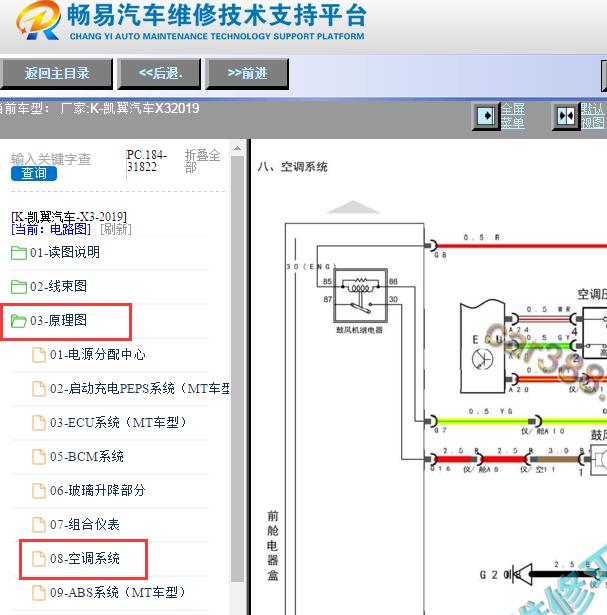The height and width of the screenshot is (615, 607).
Task: Click the sidebar scrollbar up arrow
Action: 237,148
